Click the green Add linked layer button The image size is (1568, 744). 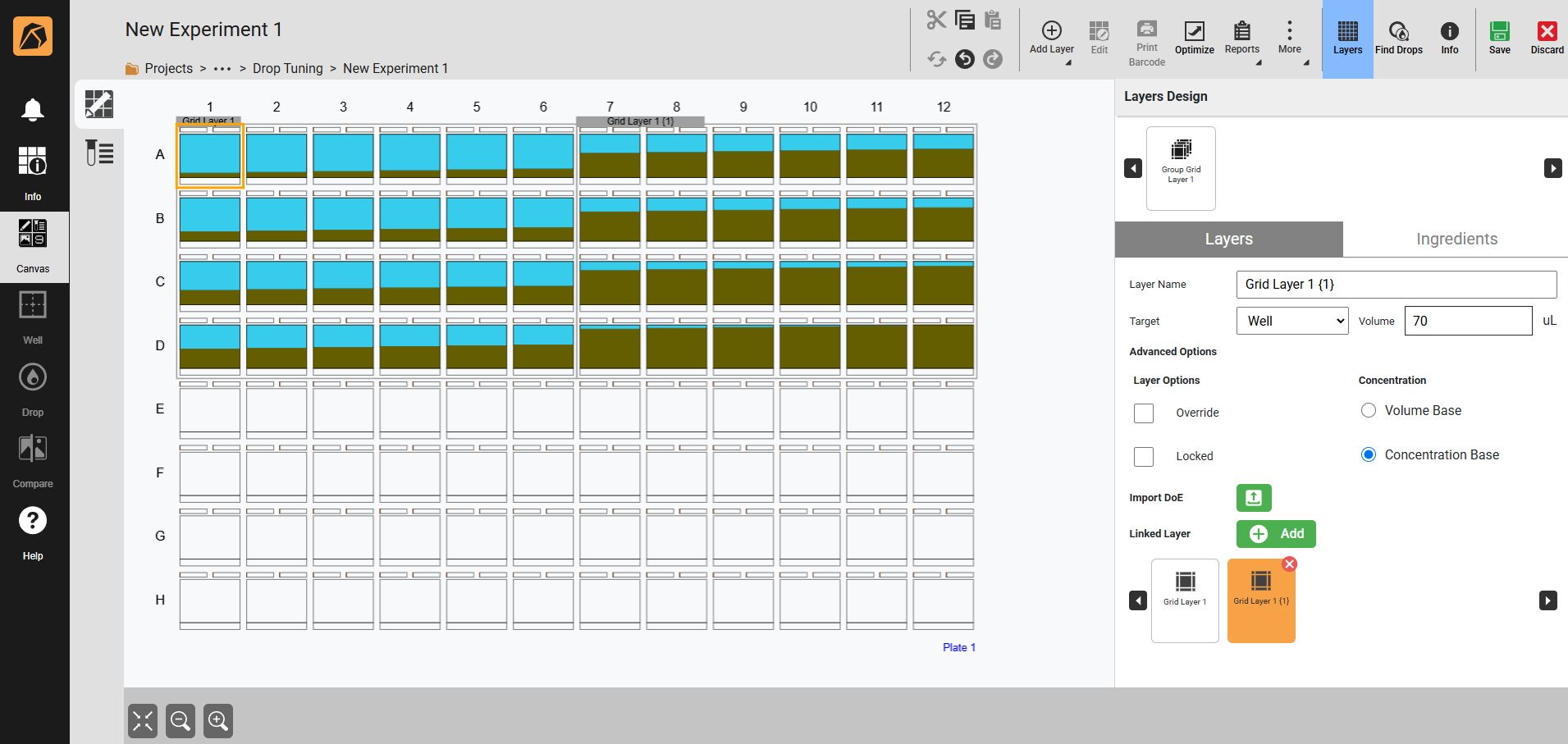[x=1276, y=534]
